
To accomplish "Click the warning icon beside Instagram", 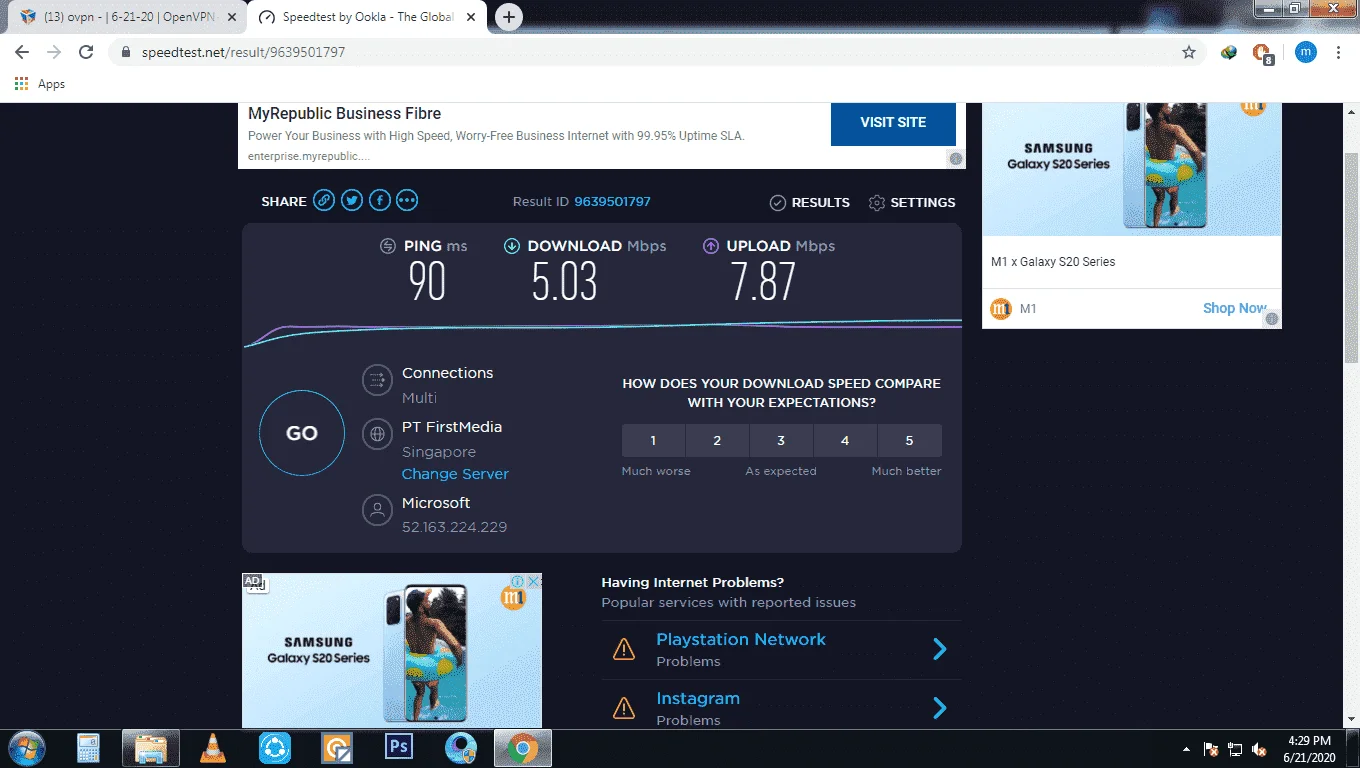I will tap(624, 708).
